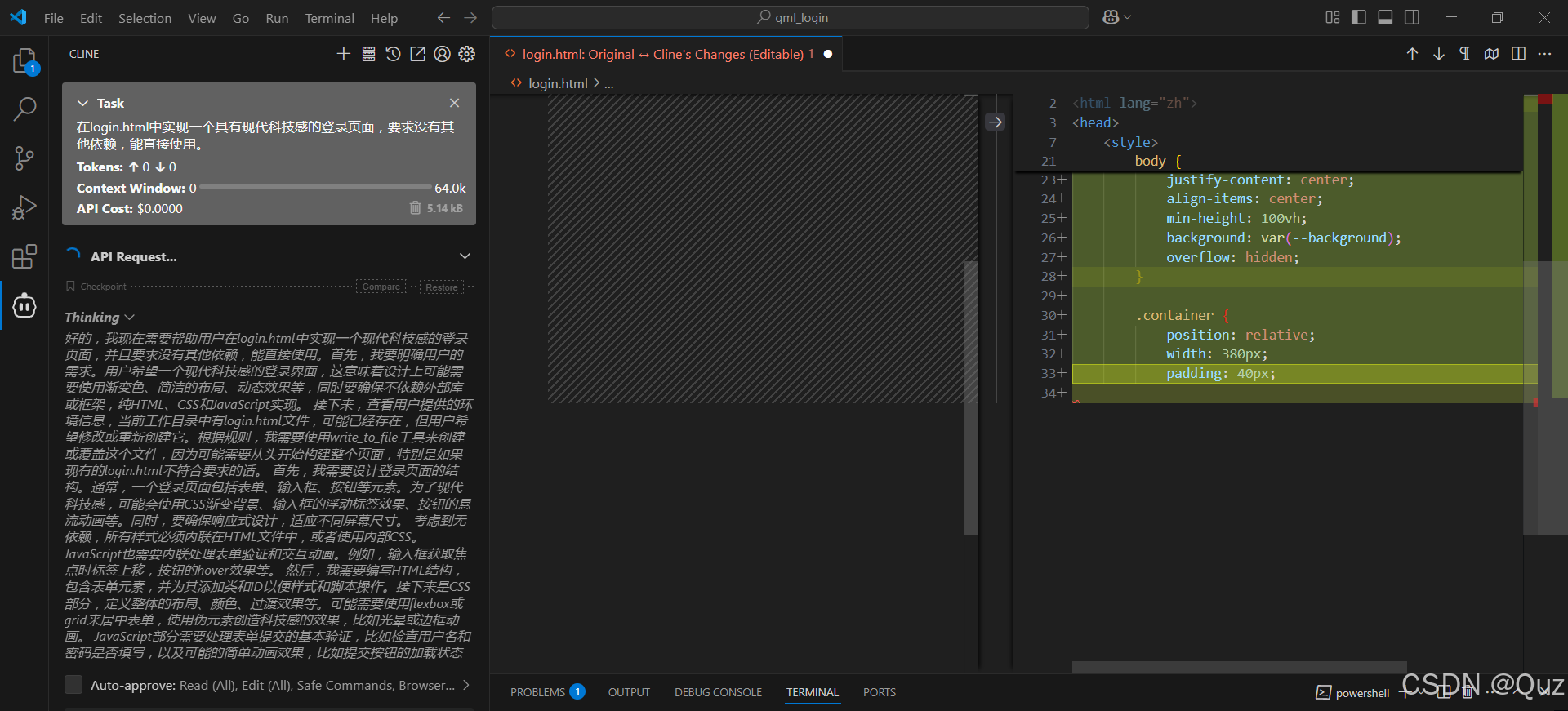Tick the Auto-approve checkbox
1568x711 pixels.
point(73,685)
